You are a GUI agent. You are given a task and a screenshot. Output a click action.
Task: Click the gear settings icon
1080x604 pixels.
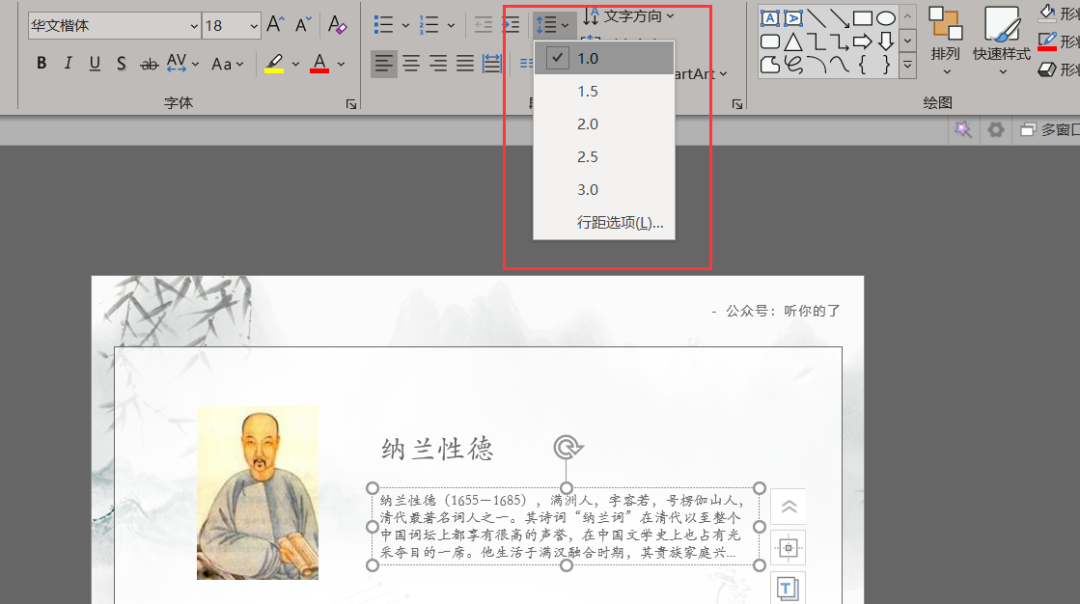996,129
